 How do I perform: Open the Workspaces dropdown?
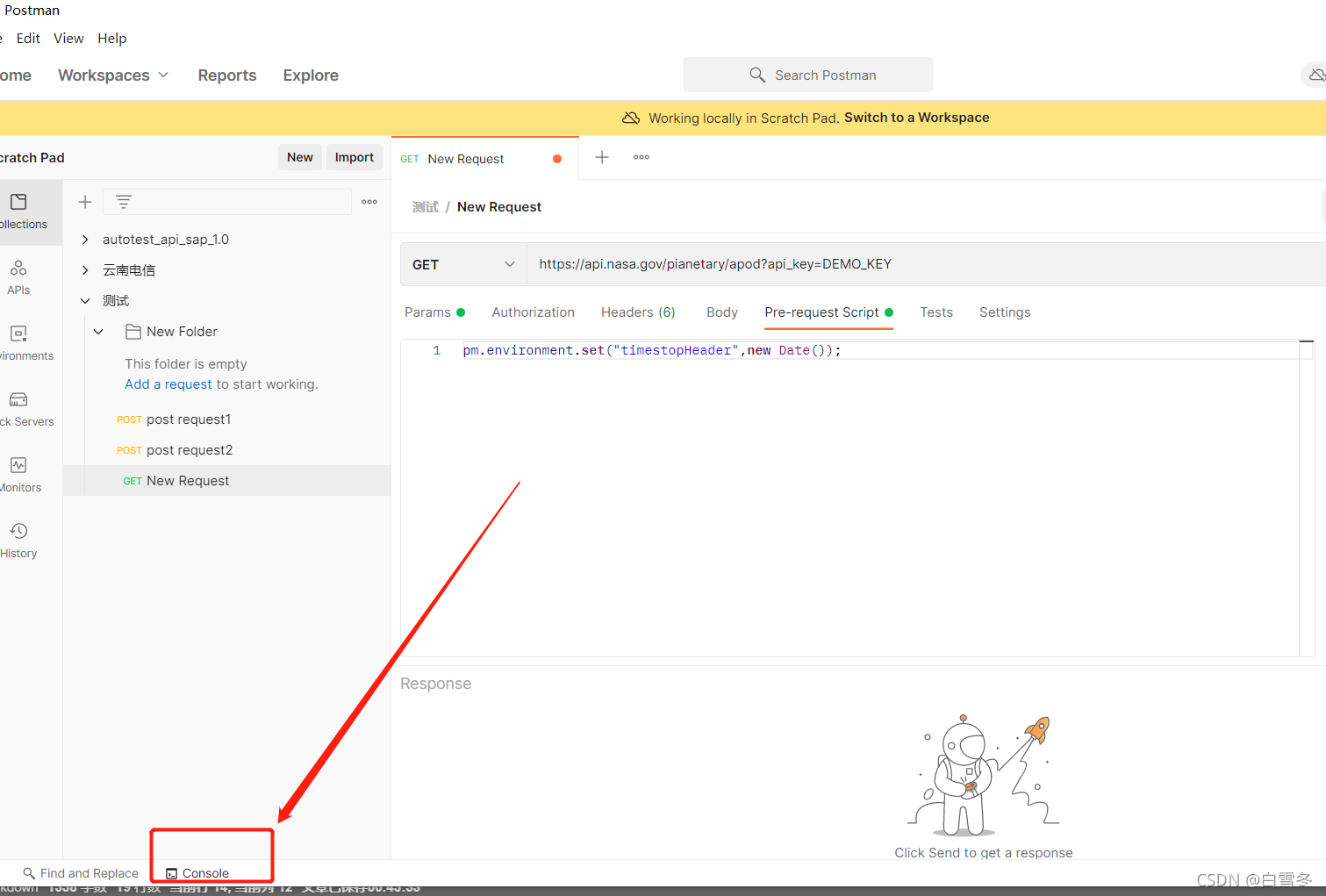[x=113, y=75]
